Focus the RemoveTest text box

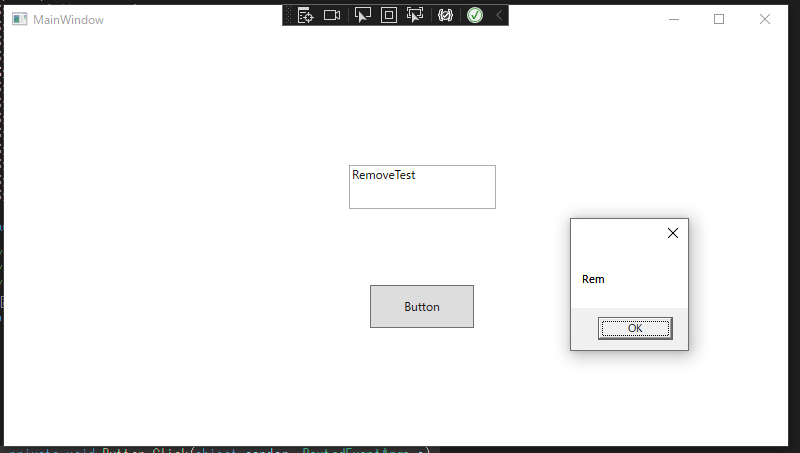pyautogui.click(x=422, y=187)
